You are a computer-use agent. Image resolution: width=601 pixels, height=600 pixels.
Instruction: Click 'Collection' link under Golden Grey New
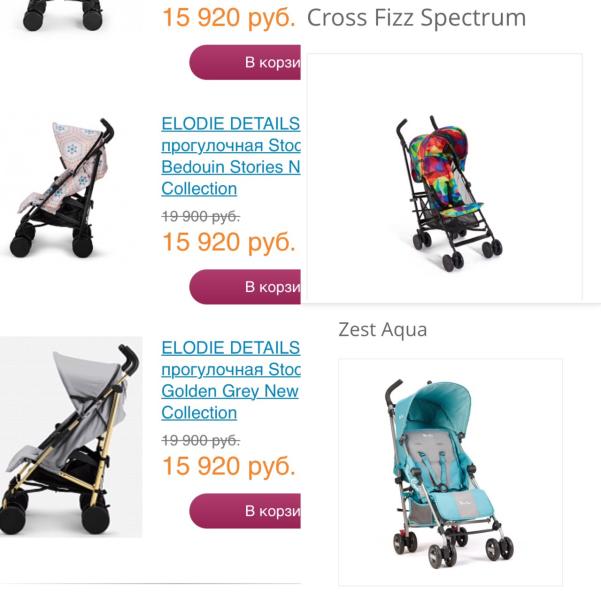pos(199,413)
